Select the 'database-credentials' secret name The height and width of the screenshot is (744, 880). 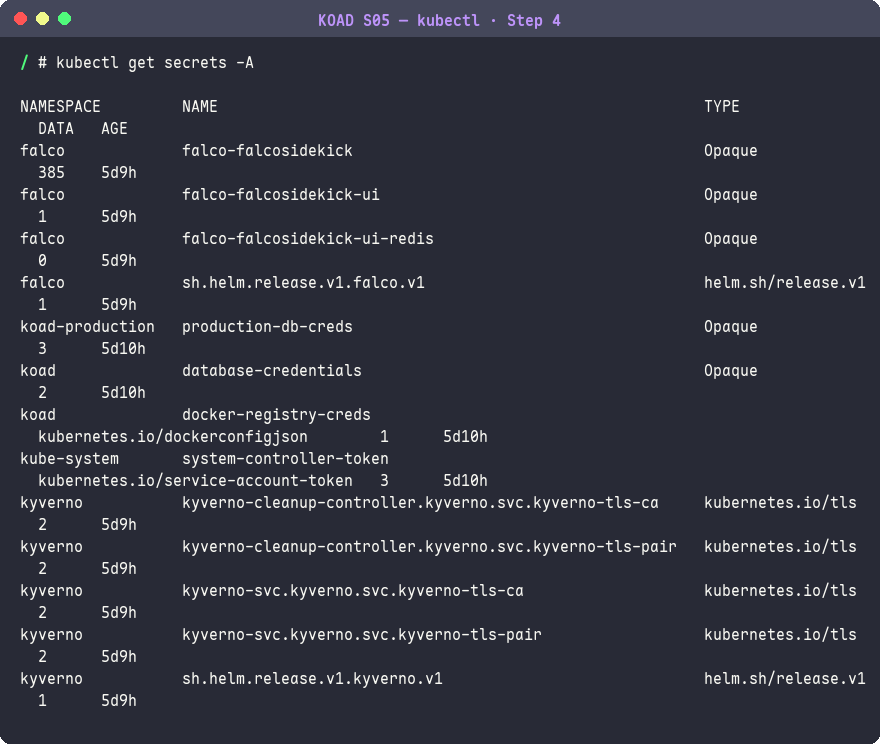point(272,371)
